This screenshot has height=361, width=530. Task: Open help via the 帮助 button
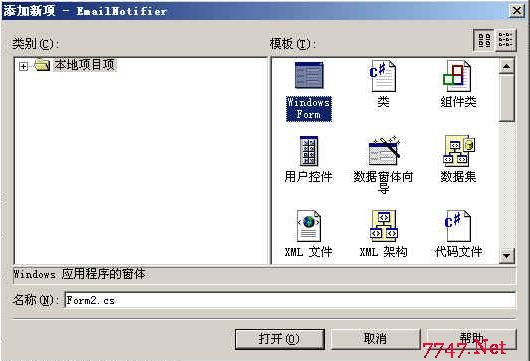pyautogui.click(x=472, y=339)
